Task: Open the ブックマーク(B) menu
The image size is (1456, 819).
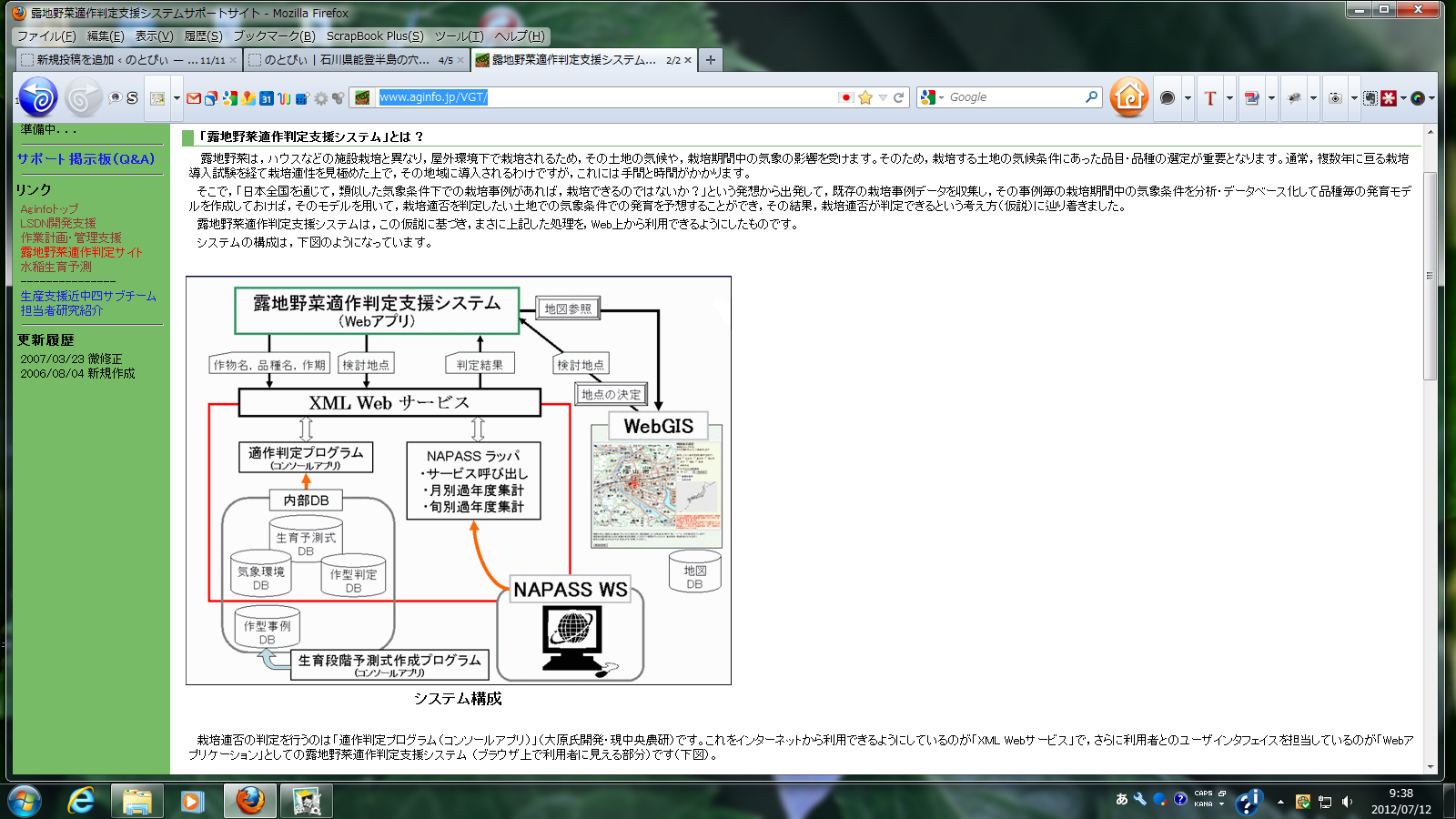Action: pyautogui.click(x=274, y=36)
